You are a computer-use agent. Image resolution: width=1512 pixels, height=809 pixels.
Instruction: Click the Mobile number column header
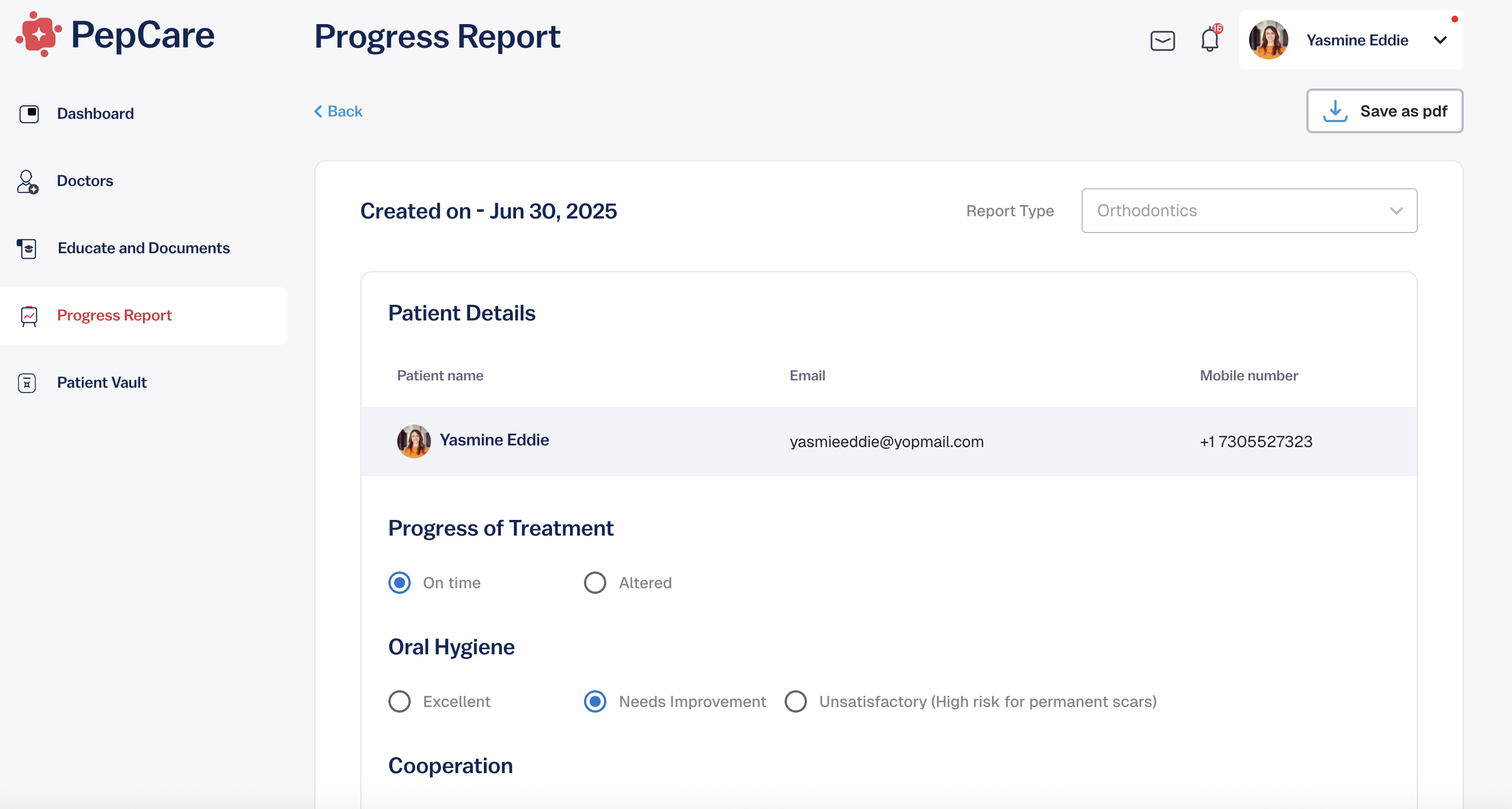1249,375
